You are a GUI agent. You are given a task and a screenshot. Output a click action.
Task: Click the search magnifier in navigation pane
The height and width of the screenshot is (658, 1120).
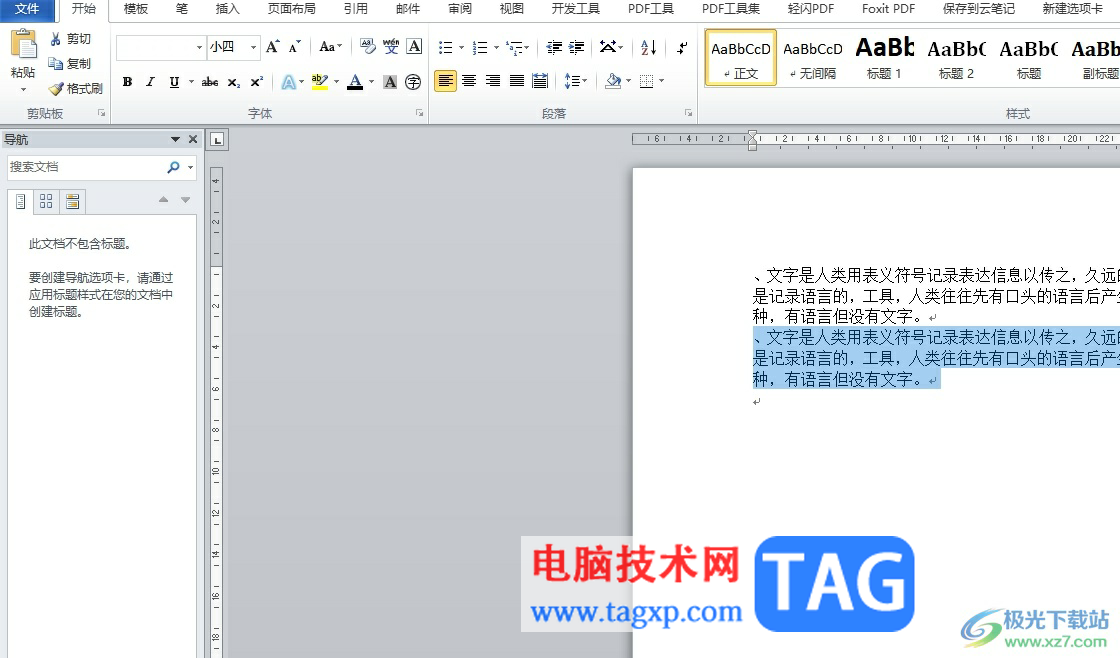click(x=173, y=167)
